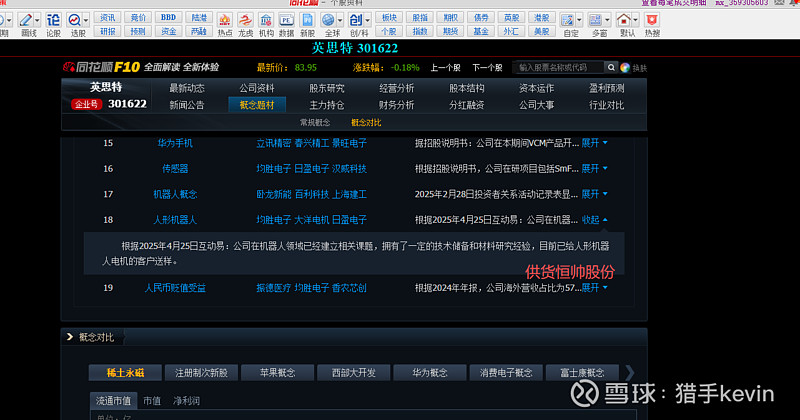The image size is (800, 420).
Task: Click the 期权 toolbar button
Action: 450,17
